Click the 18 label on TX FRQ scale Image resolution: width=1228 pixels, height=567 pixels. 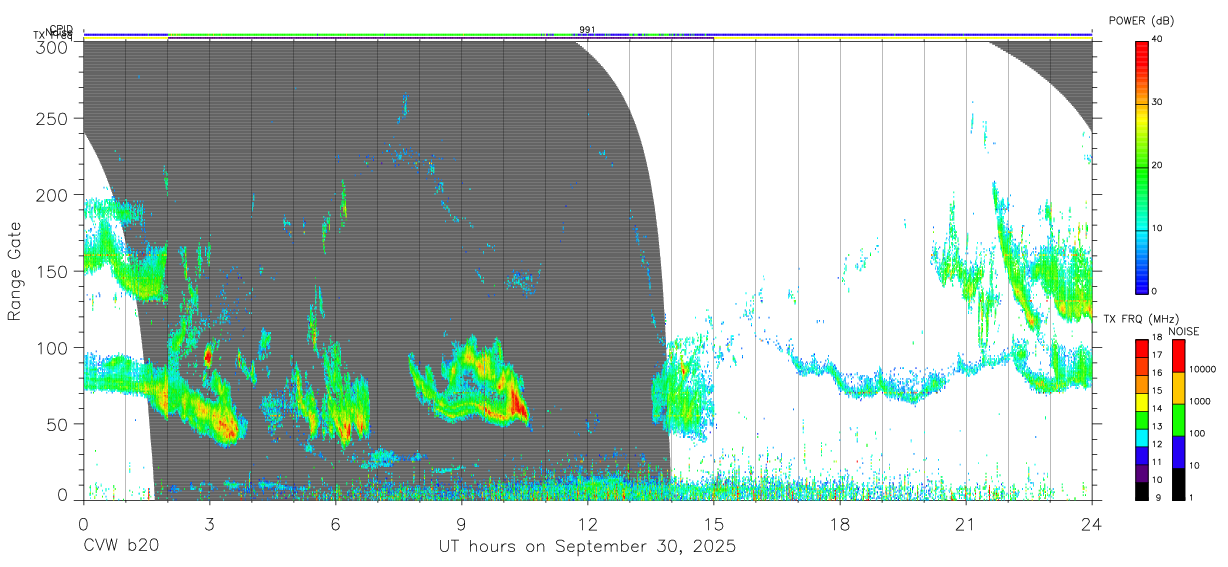1157,339
